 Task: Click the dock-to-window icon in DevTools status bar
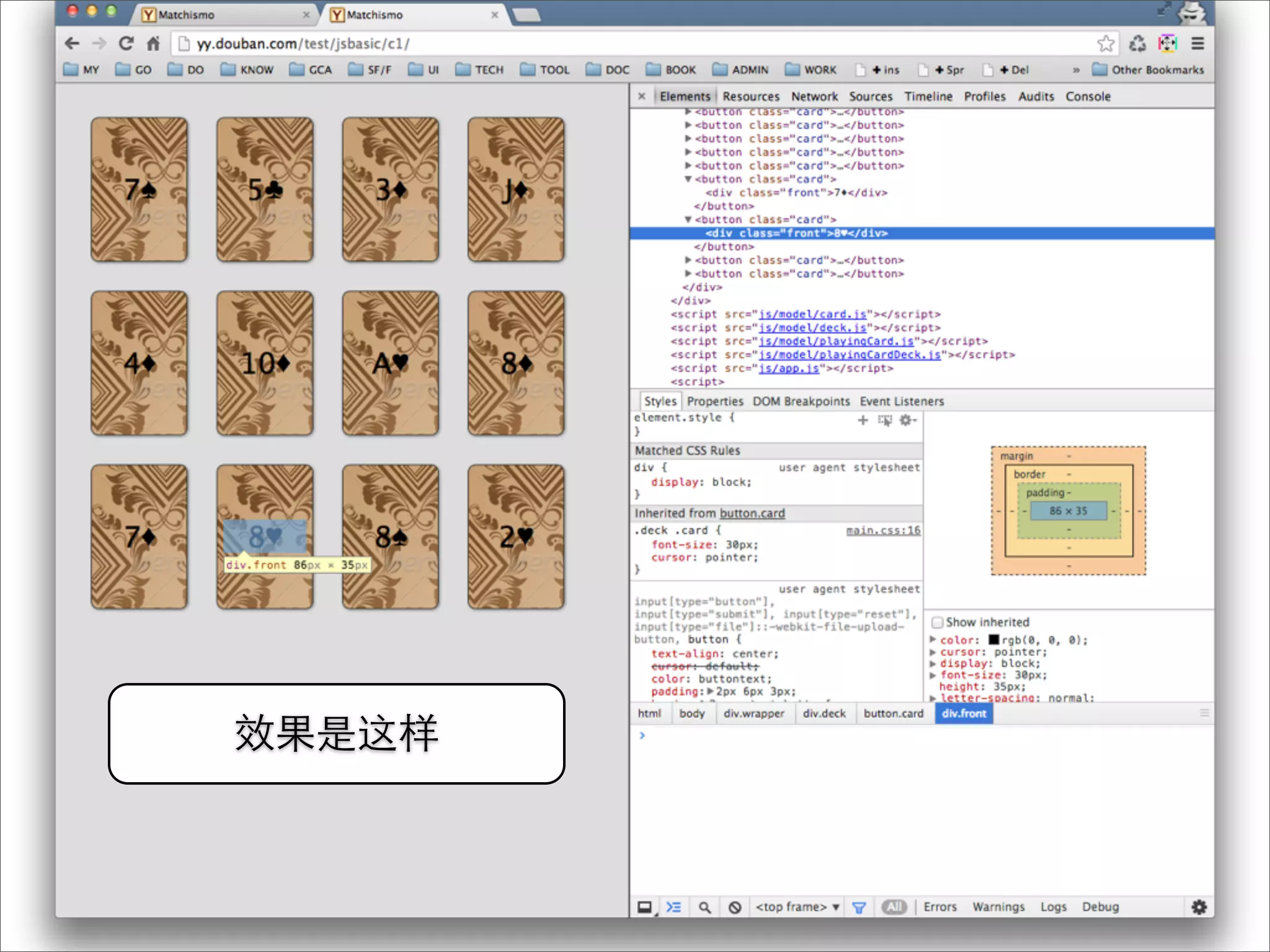[645, 907]
